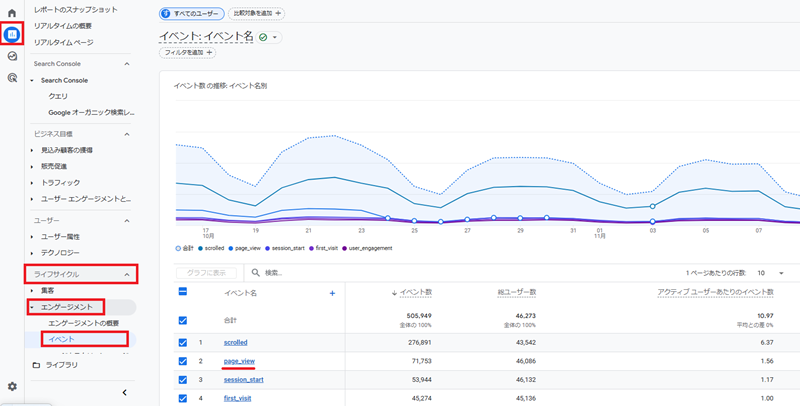
Task: Open the page_view event link
Action: click(x=239, y=361)
